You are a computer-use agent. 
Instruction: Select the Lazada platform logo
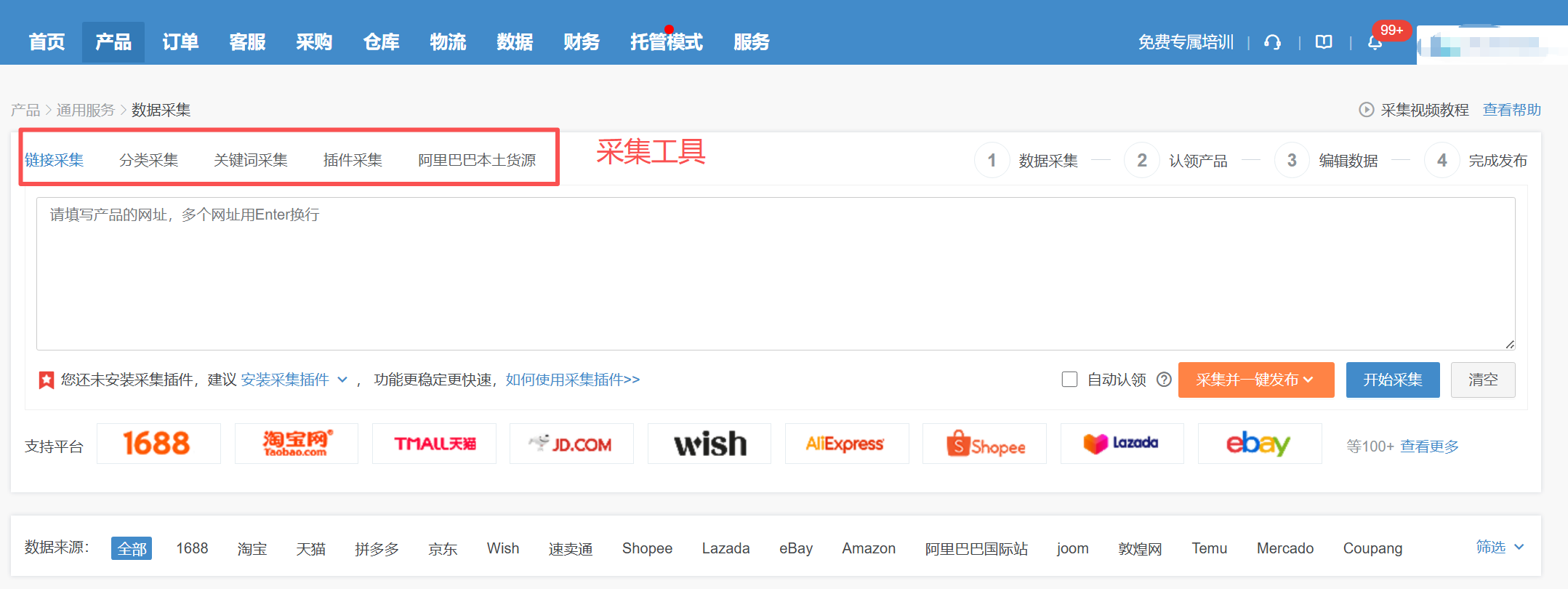[x=1122, y=444]
